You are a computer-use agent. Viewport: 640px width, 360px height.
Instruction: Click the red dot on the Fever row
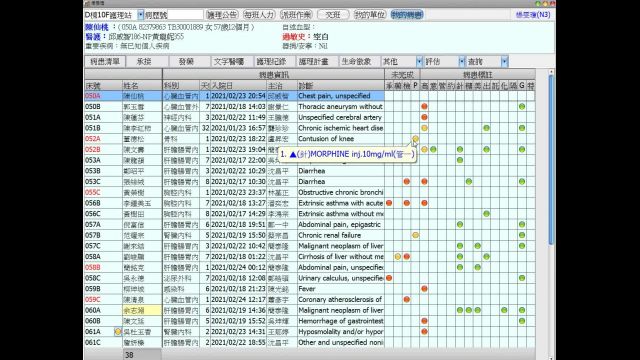(424, 289)
